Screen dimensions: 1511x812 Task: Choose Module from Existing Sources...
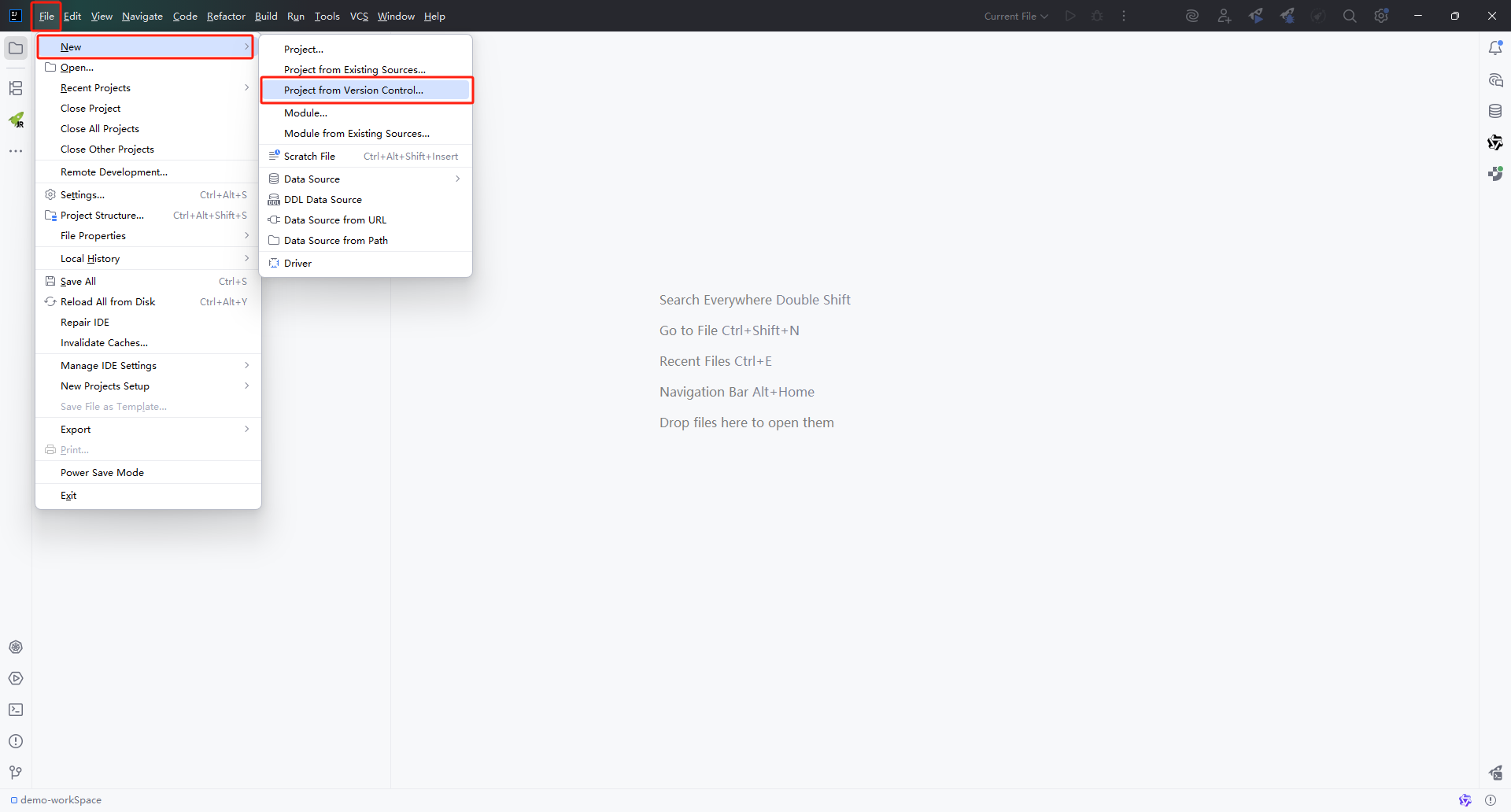point(366,134)
